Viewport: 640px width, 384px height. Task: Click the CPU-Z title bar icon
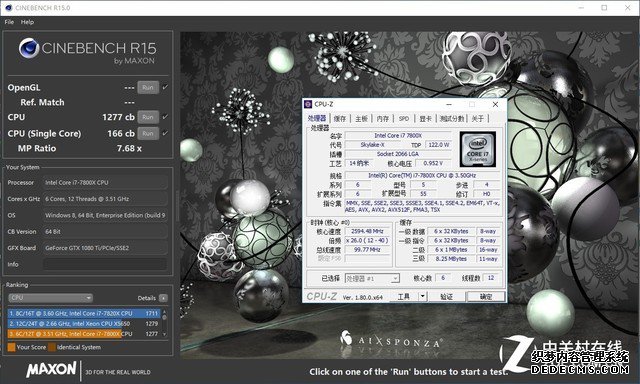(308, 104)
